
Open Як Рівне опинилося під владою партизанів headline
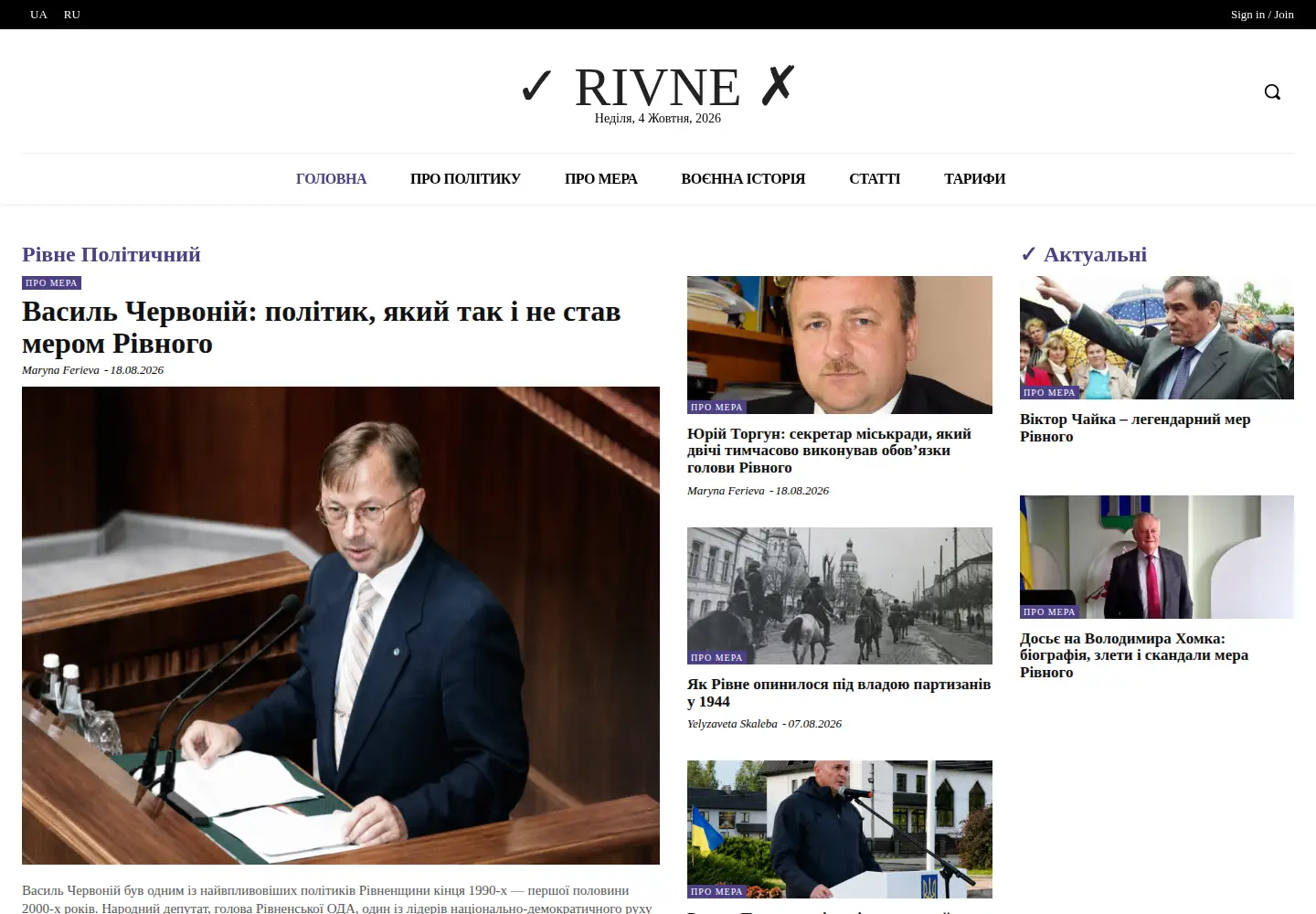[839, 693]
